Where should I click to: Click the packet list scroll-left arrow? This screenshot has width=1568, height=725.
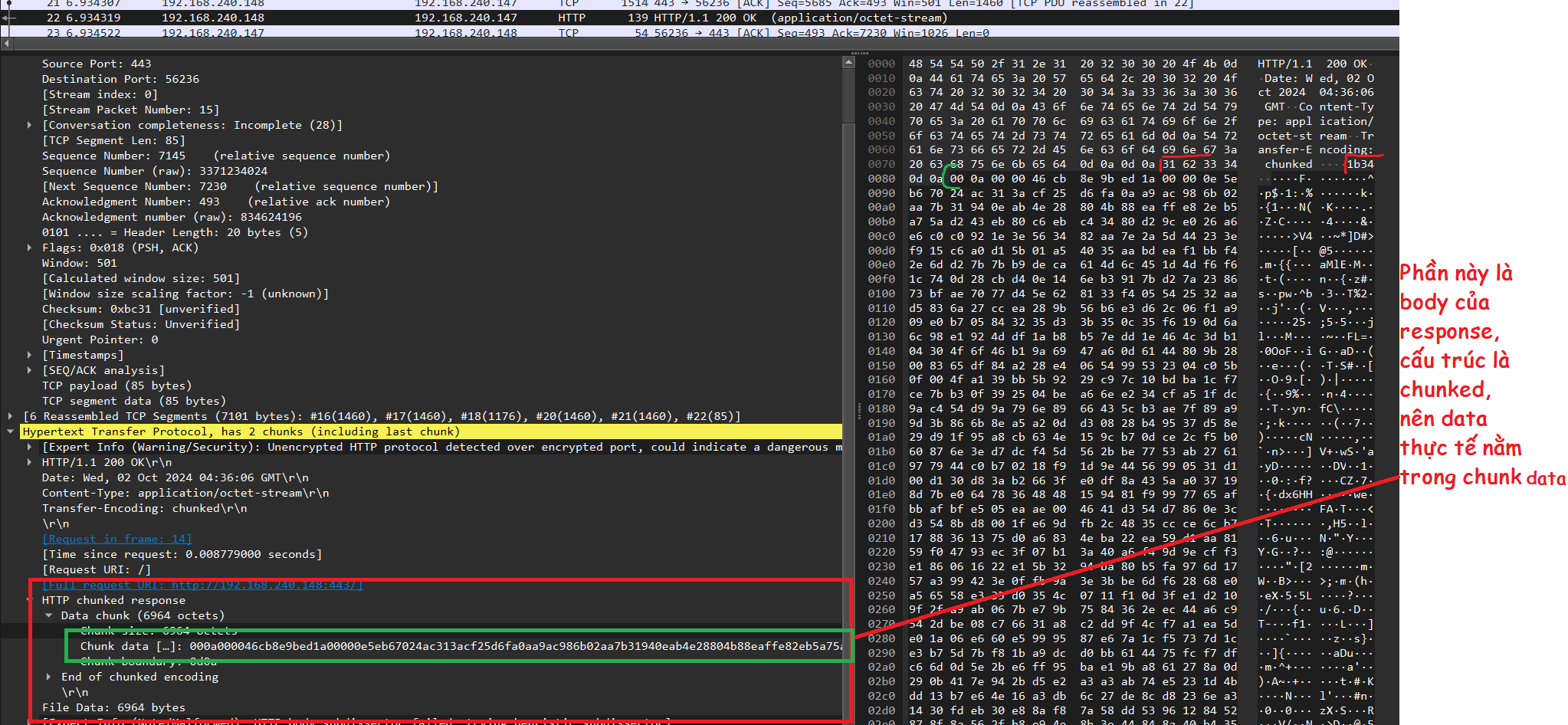tap(6, 44)
